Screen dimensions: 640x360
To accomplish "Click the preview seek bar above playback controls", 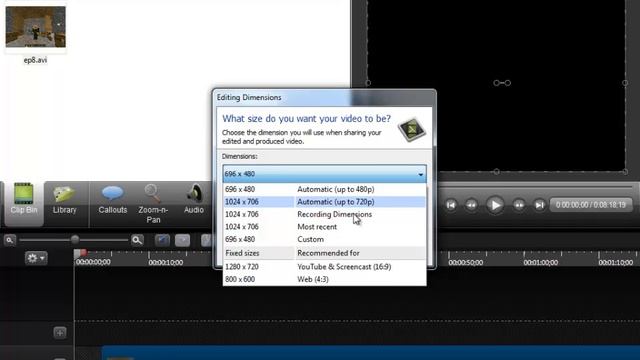I will (537, 187).
